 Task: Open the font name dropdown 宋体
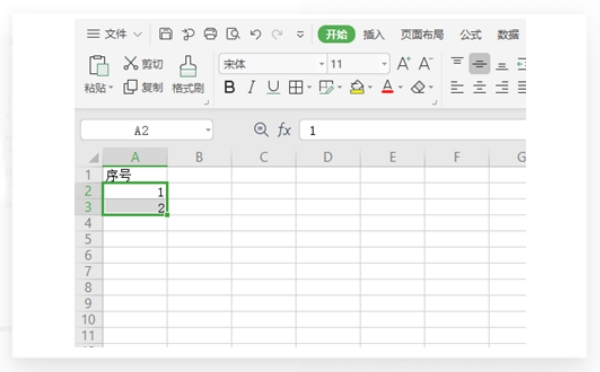321,64
